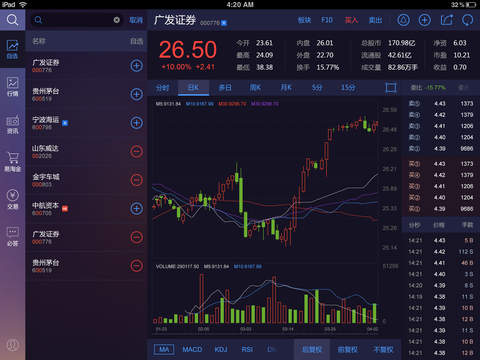Open the 资讯 news section in the sidebar
Image resolution: width=480 pixels, height=360 pixels.
12,124
